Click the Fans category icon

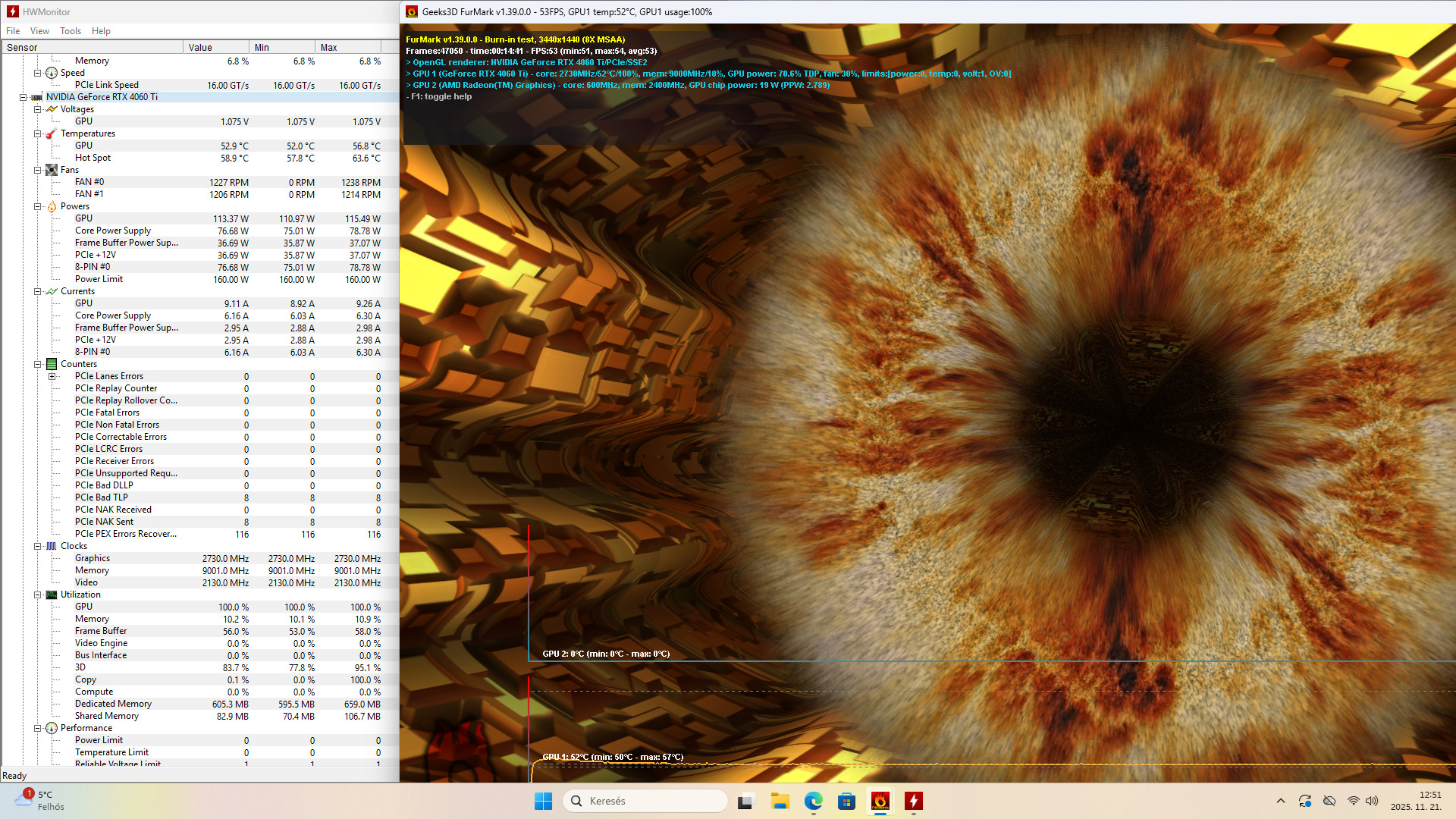point(51,170)
